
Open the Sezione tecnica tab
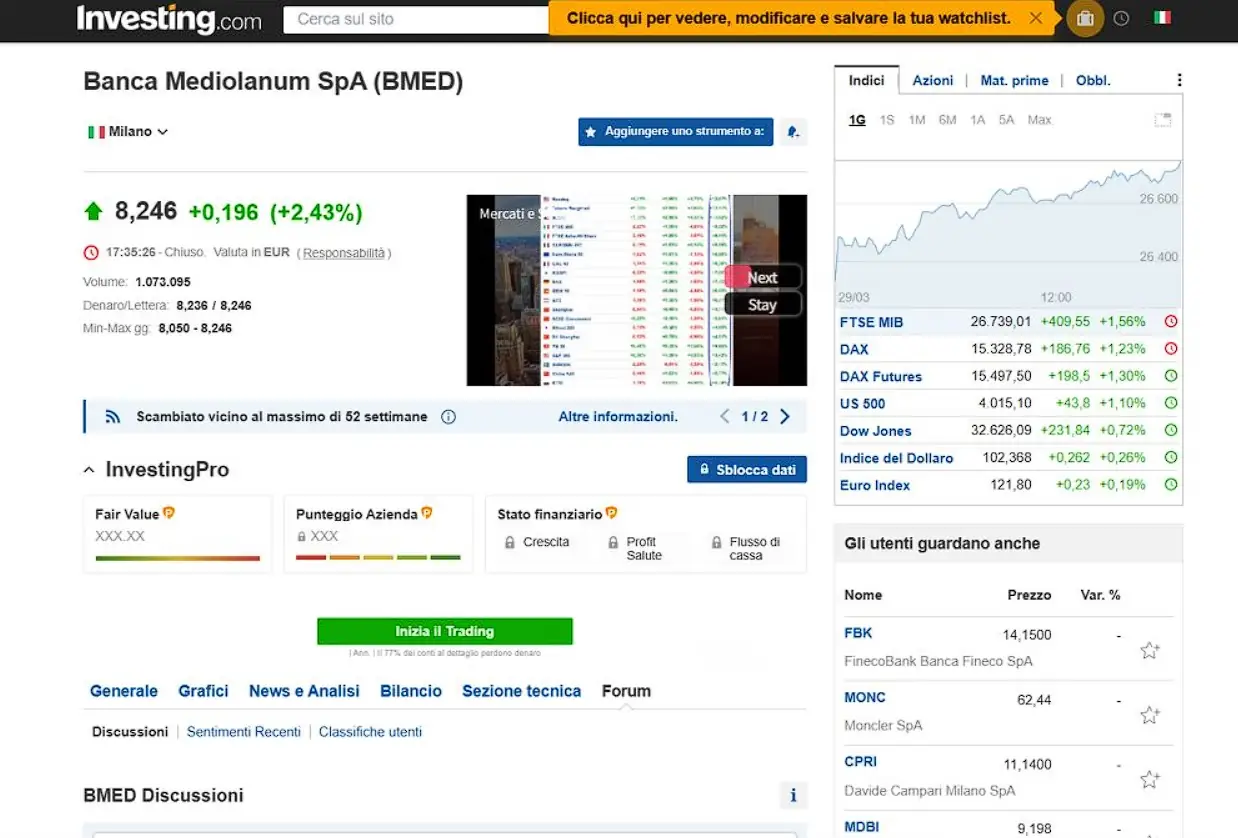coord(521,691)
